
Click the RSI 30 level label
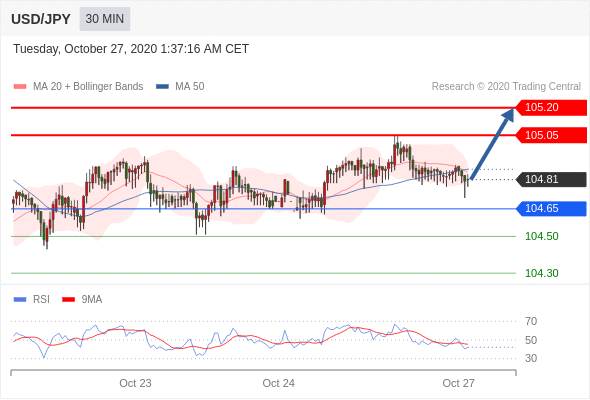(x=531, y=358)
